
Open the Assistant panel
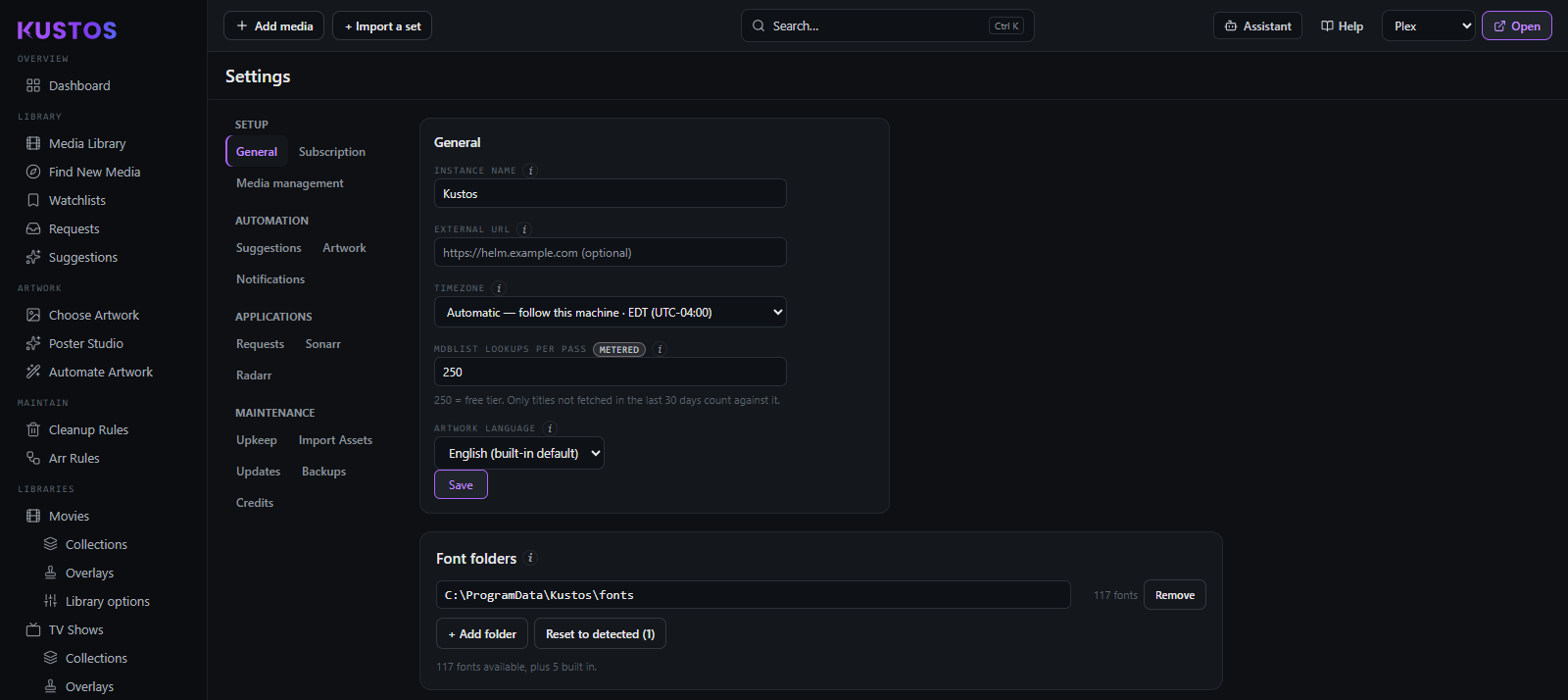click(x=1257, y=25)
